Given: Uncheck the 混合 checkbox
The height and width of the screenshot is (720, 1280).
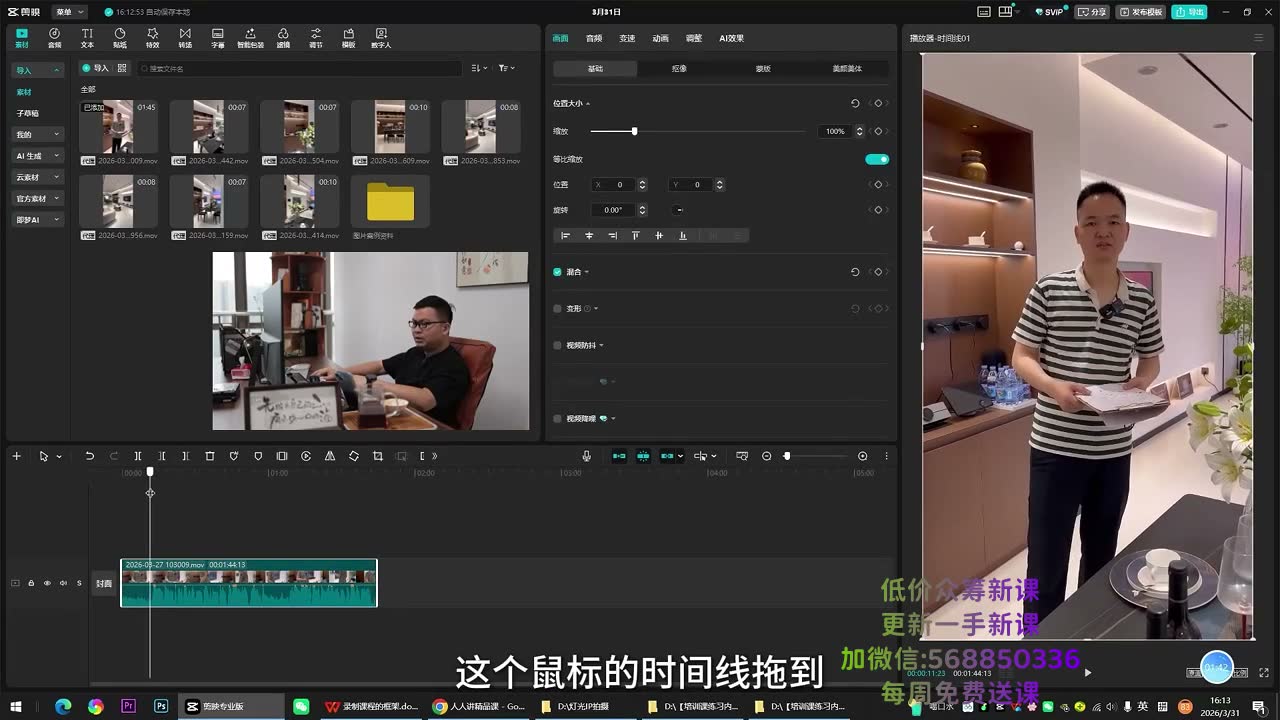Looking at the screenshot, I should [558, 272].
